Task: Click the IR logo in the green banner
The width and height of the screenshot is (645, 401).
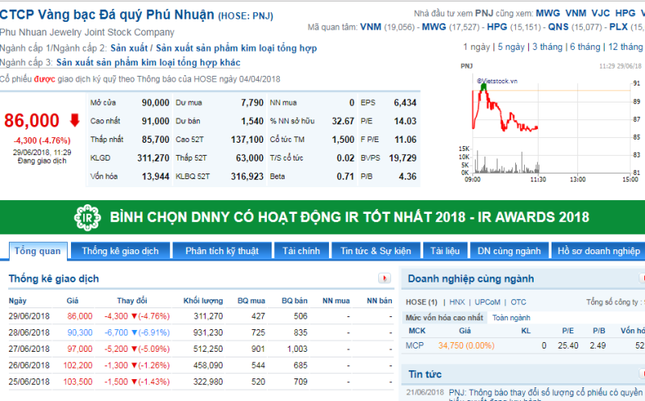Action: point(87,217)
